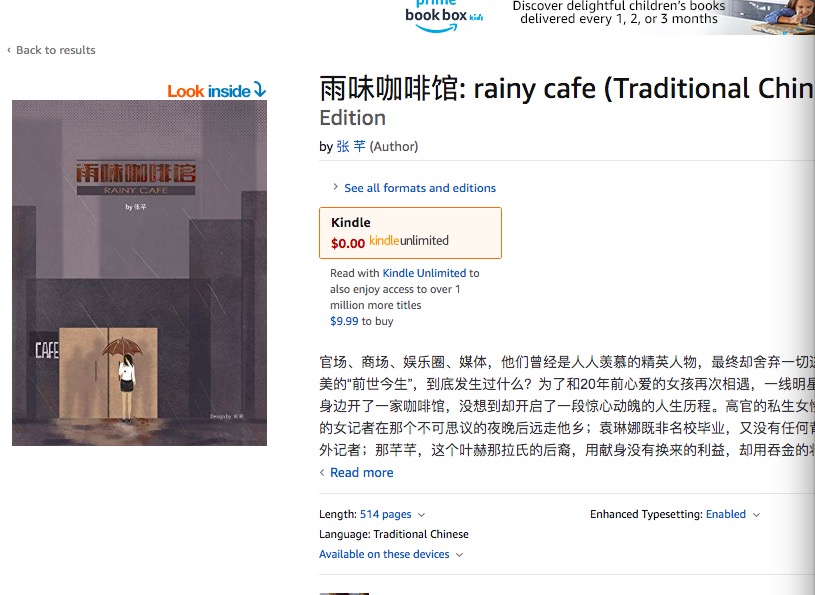Expand Available on these devices chevron
Viewport: 815px width, 595px height.
pos(459,555)
